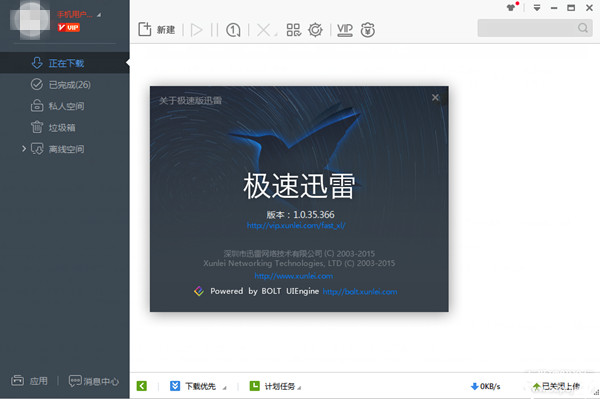Viewport: 600px width, 399px height.
Task: Click the upload closed (已关闭上传) status
Action: point(556,386)
